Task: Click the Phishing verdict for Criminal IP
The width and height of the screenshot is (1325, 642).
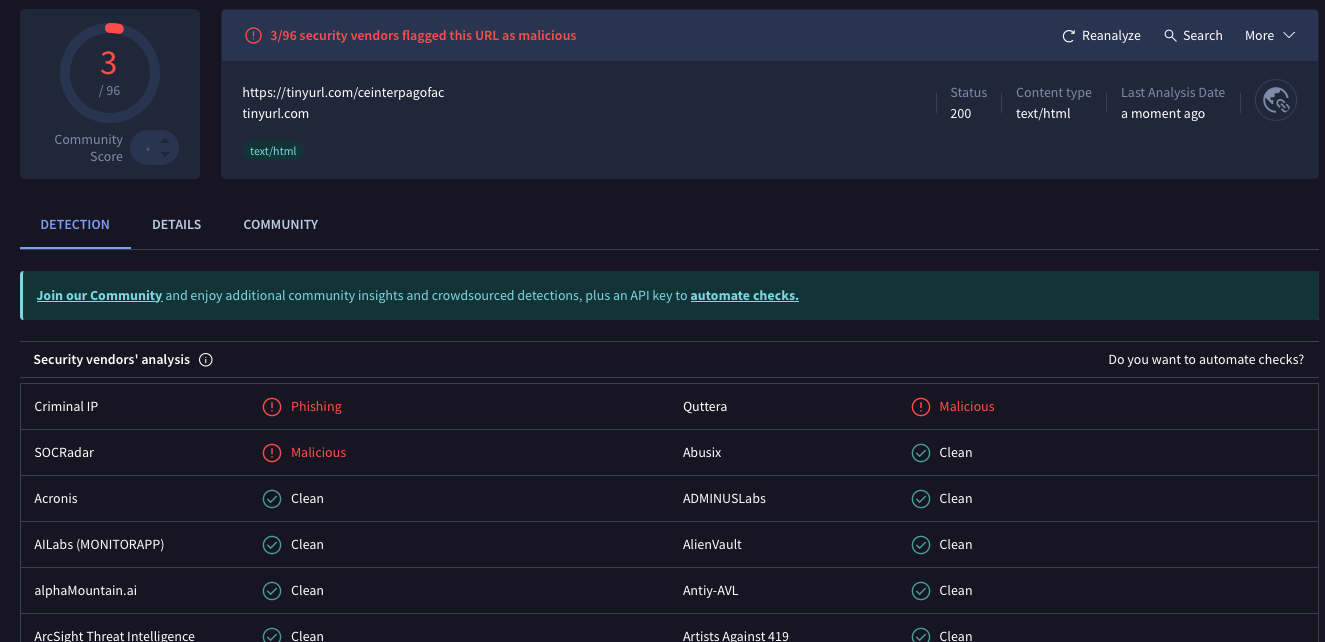Action: pos(316,407)
